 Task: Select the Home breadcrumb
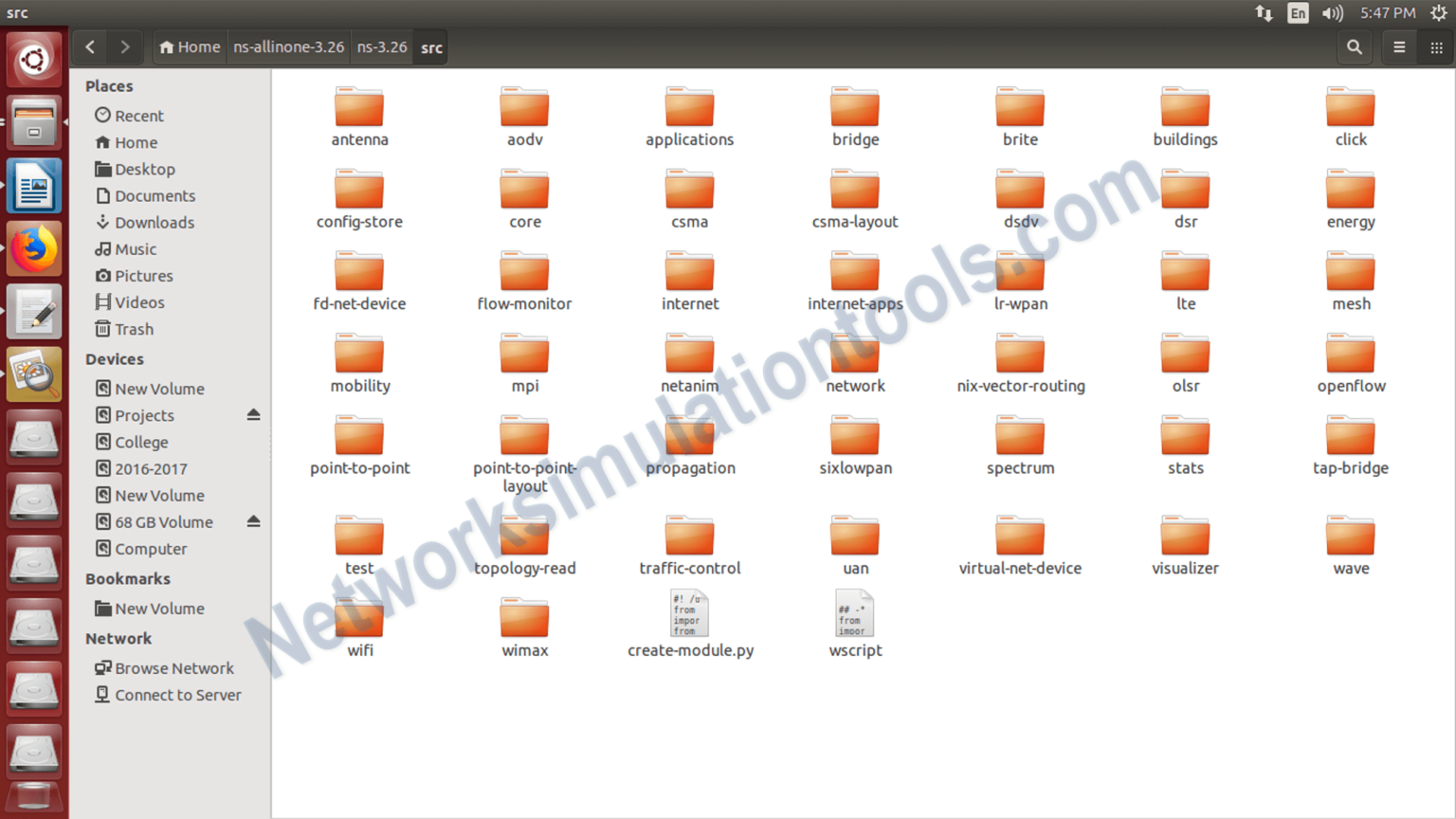[189, 46]
